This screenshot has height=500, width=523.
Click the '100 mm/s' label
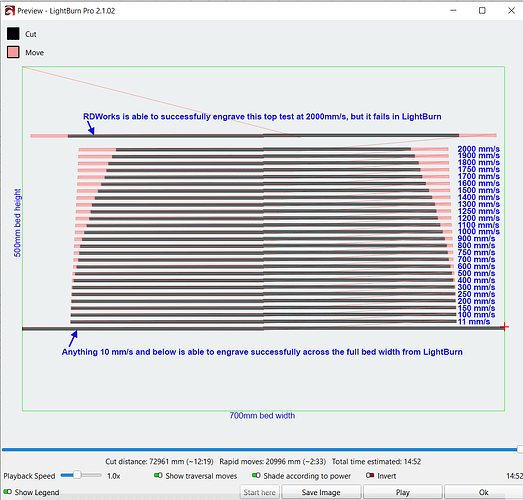(x=476, y=315)
